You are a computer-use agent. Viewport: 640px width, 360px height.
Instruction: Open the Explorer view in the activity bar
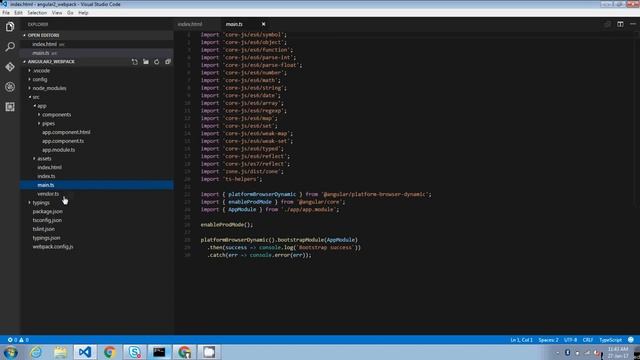click(x=10, y=27)
